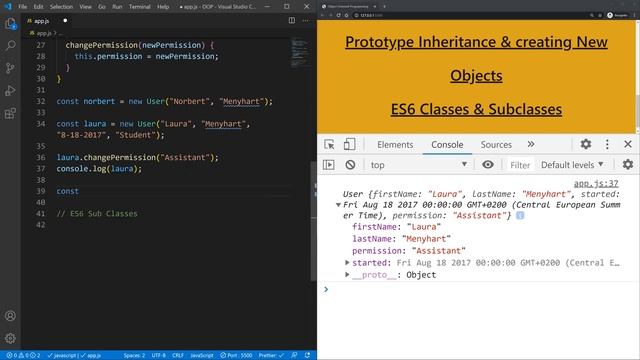Select the DevTools inspect element tool
This screenshot has width=640, height=360.
[x=329, y=144]
